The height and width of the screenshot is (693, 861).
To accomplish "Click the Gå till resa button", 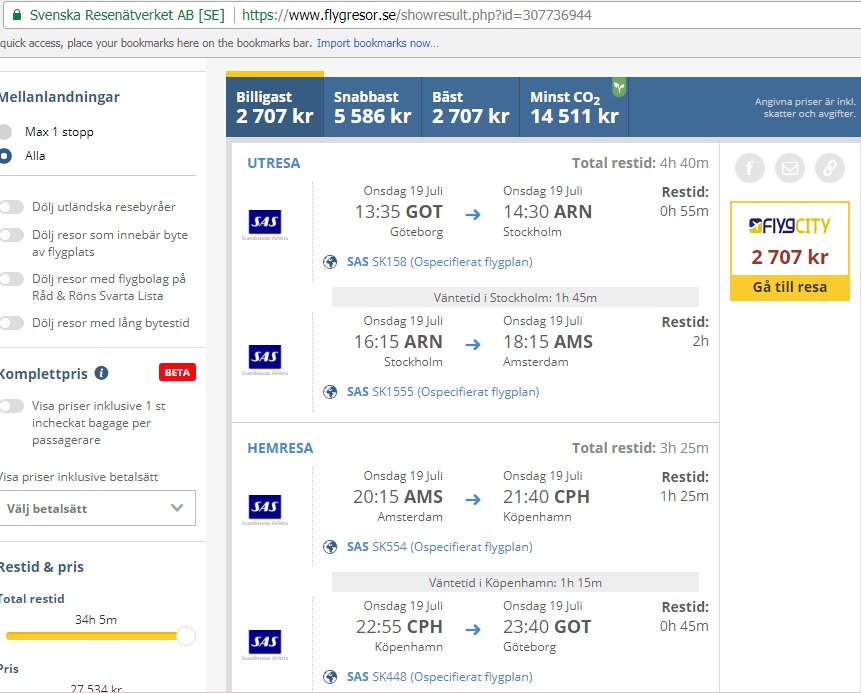I will (789, 287).
